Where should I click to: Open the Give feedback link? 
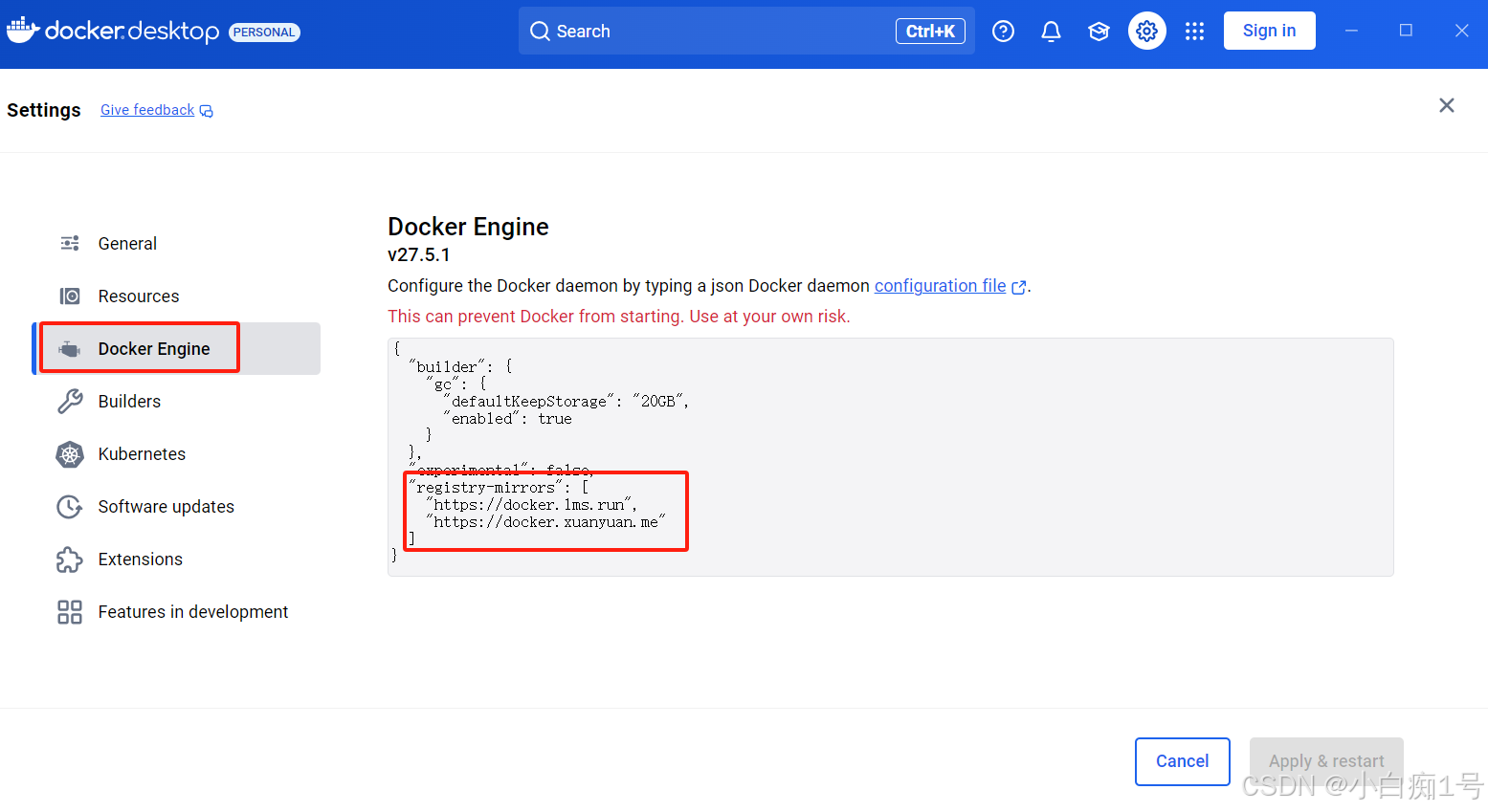147,110
